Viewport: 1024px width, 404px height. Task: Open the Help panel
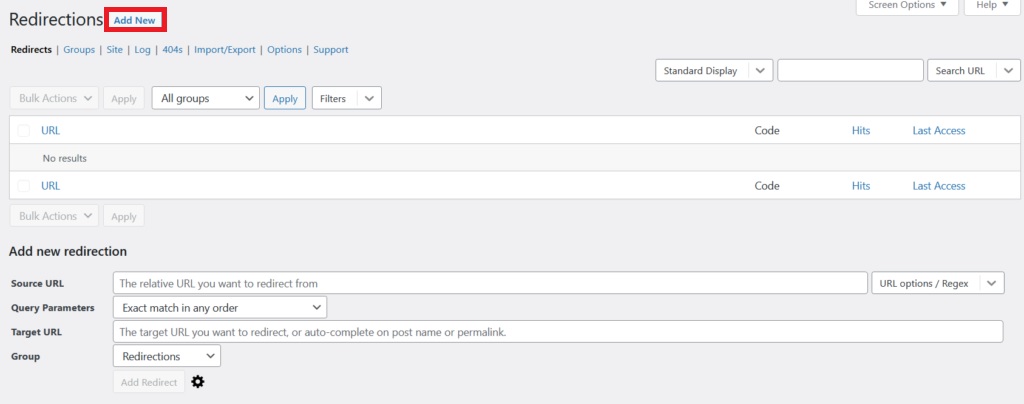[991, 6]
